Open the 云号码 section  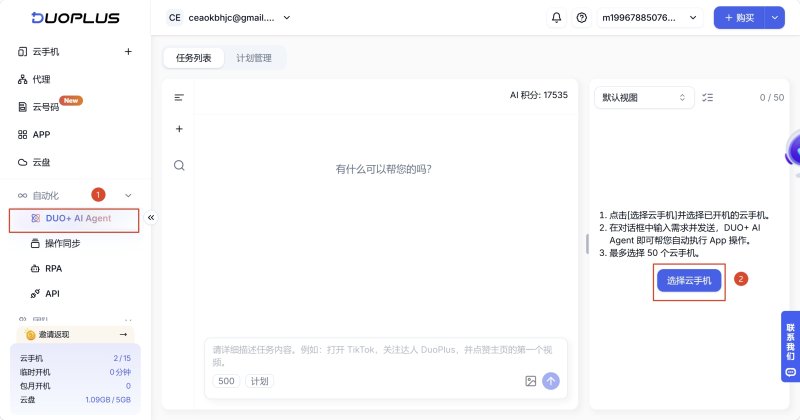pos(46,107)
